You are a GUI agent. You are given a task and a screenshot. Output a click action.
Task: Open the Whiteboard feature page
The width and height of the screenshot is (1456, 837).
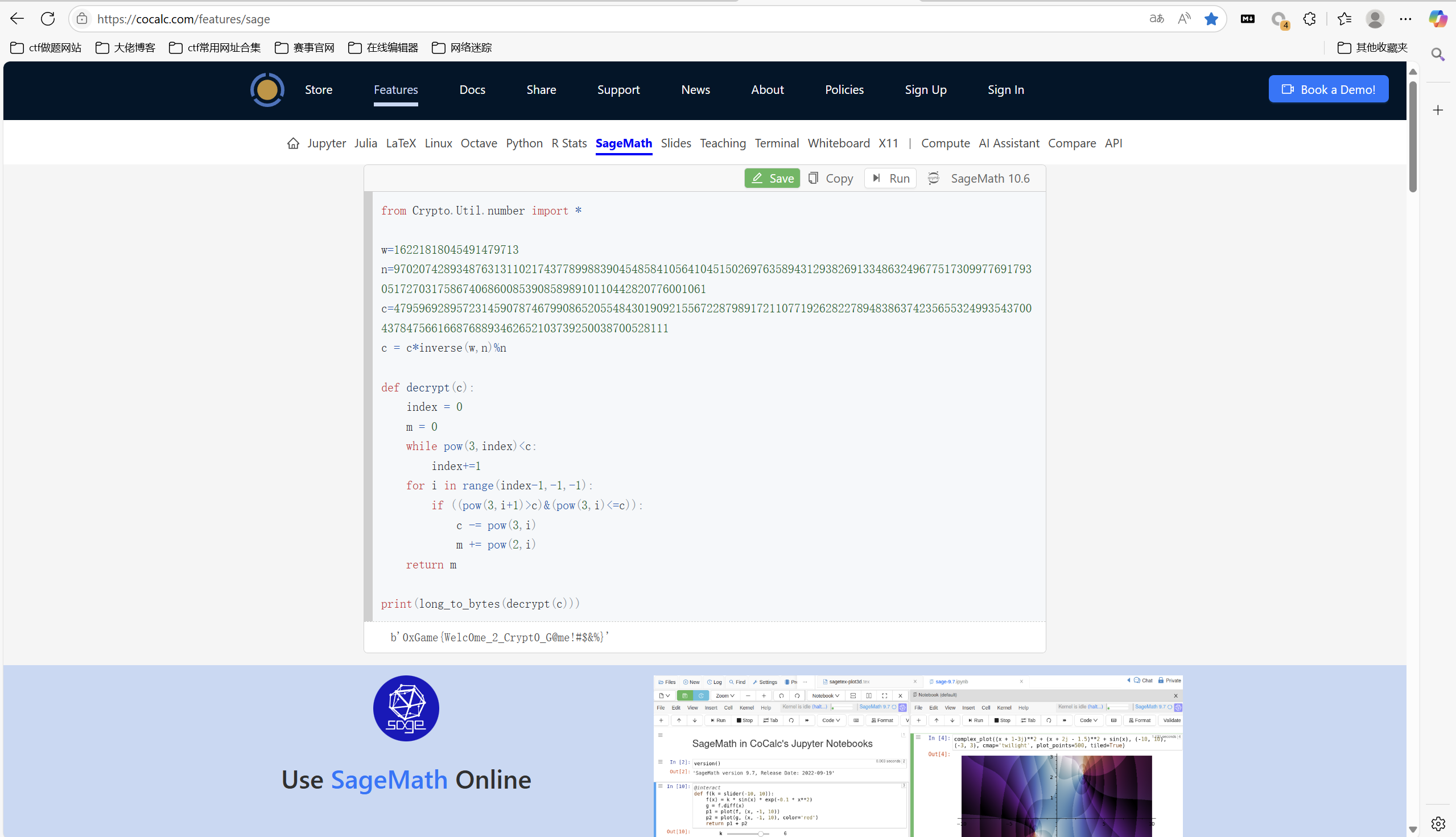click(838, 143)
